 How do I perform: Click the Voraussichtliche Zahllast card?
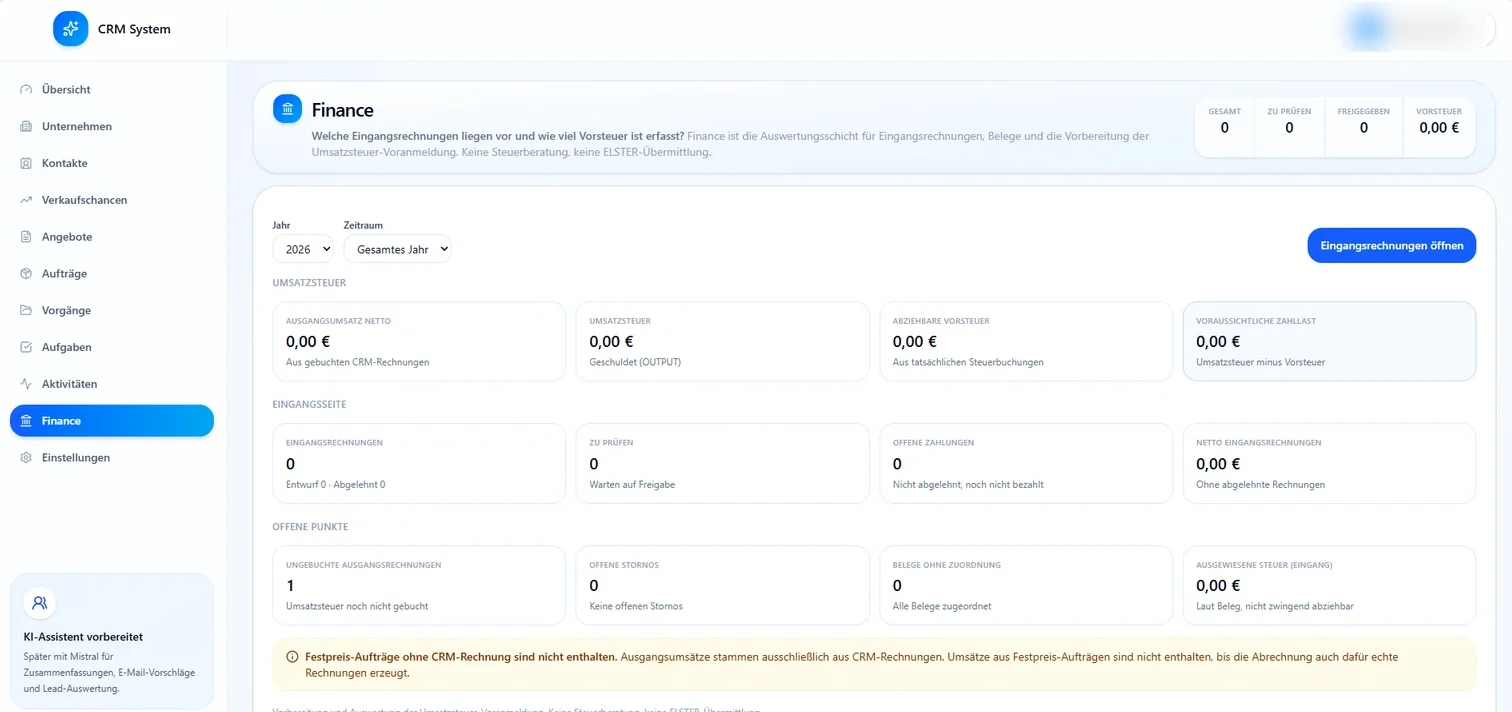point(1329,341)
